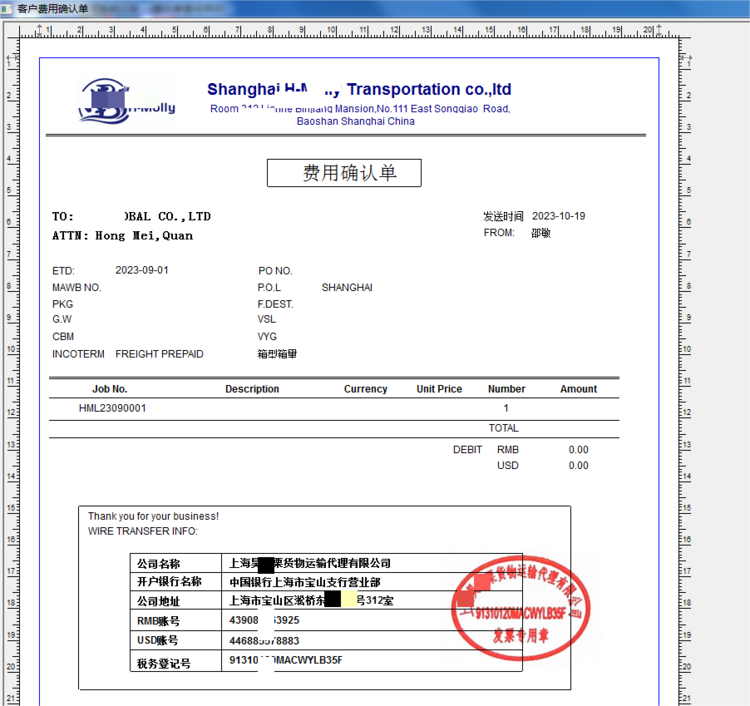Click the window icon in title bar
750x706 pixels.
(7, 9)
